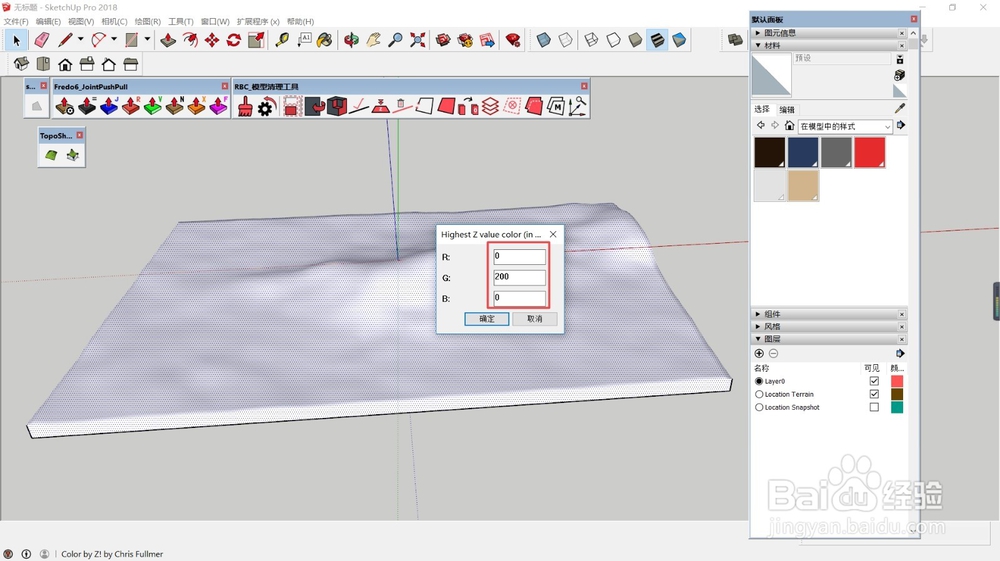The width and height of the screenshot is (1000, 561).
Task: Set Location Snapshot as active layer
Action: (x=759, y=407)
